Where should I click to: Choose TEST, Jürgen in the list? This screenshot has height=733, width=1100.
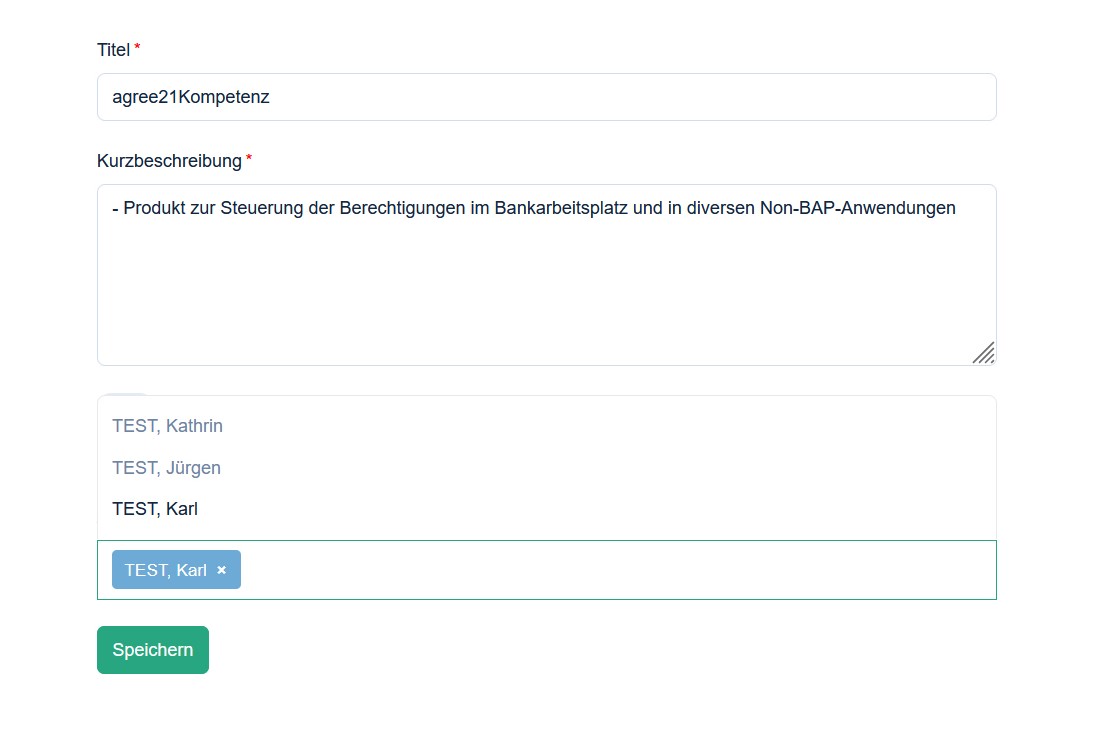coord(546,468)
